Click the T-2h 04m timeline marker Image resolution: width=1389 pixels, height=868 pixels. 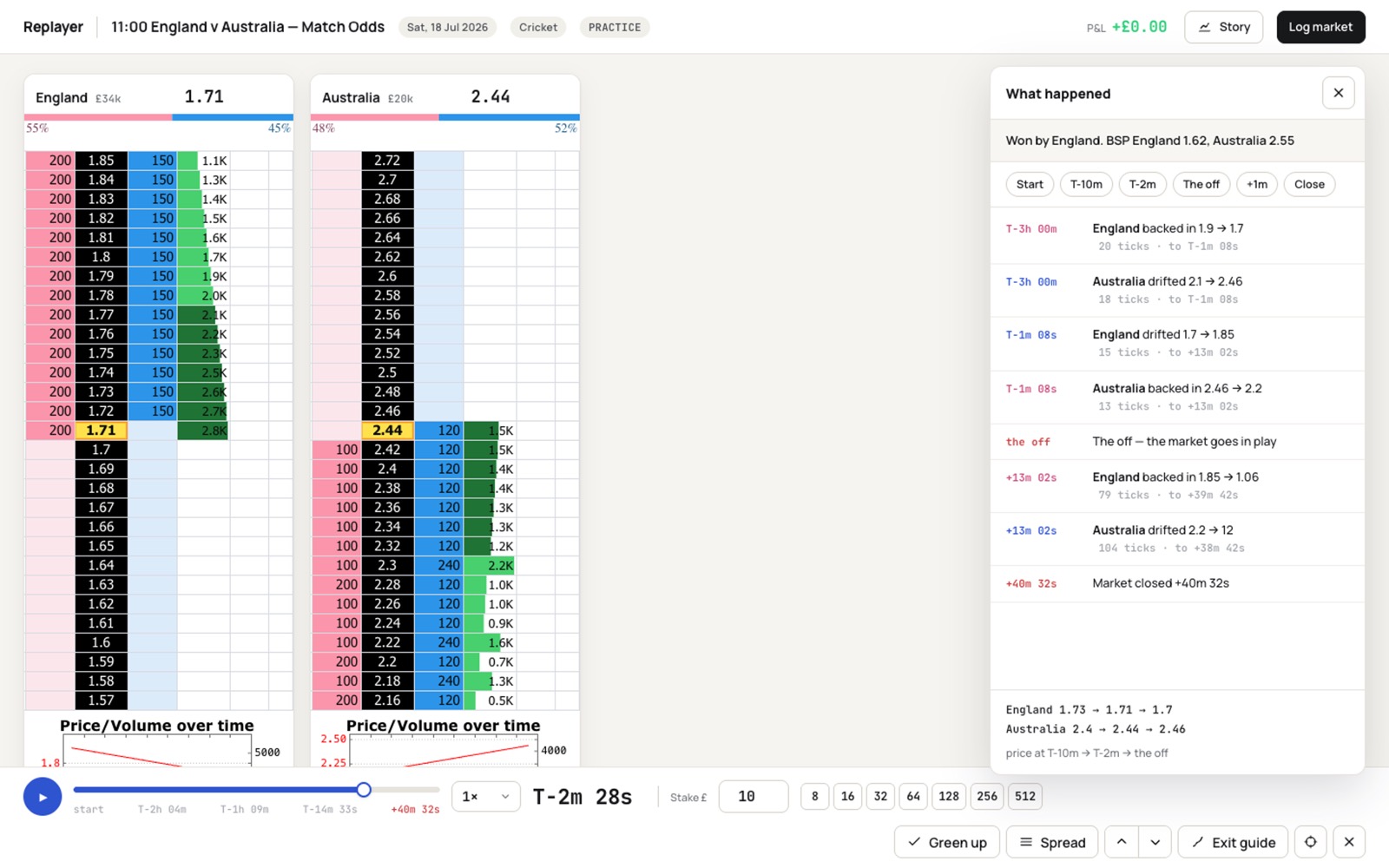pyautogui.click(x=161, y=809)
